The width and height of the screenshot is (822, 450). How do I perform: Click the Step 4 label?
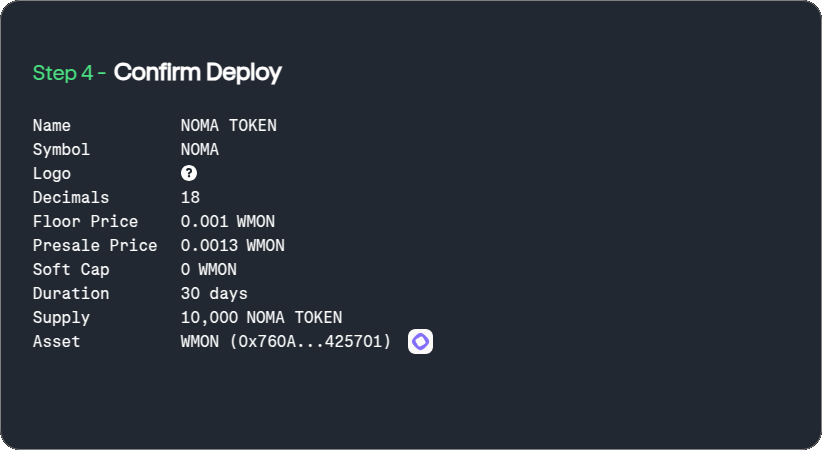point(69,73)
